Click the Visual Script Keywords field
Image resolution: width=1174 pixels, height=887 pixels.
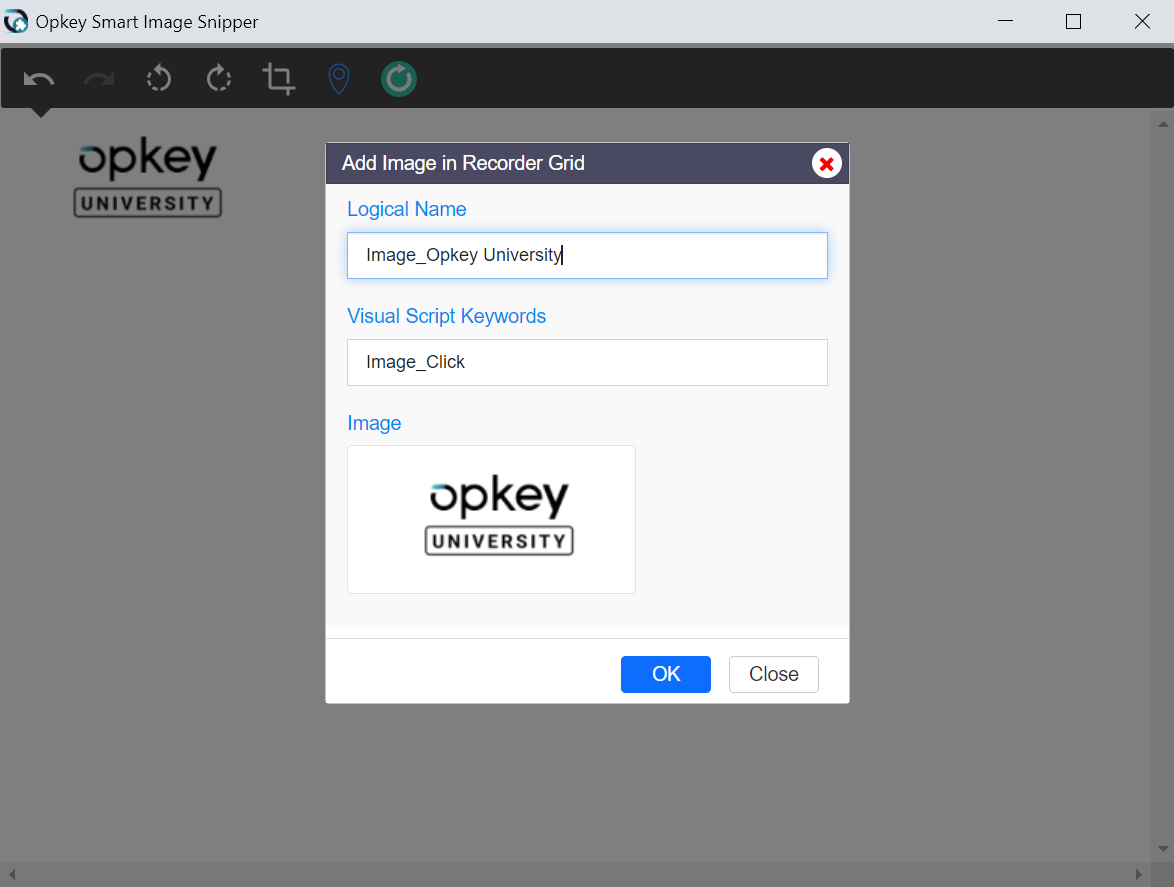(587, 362)
